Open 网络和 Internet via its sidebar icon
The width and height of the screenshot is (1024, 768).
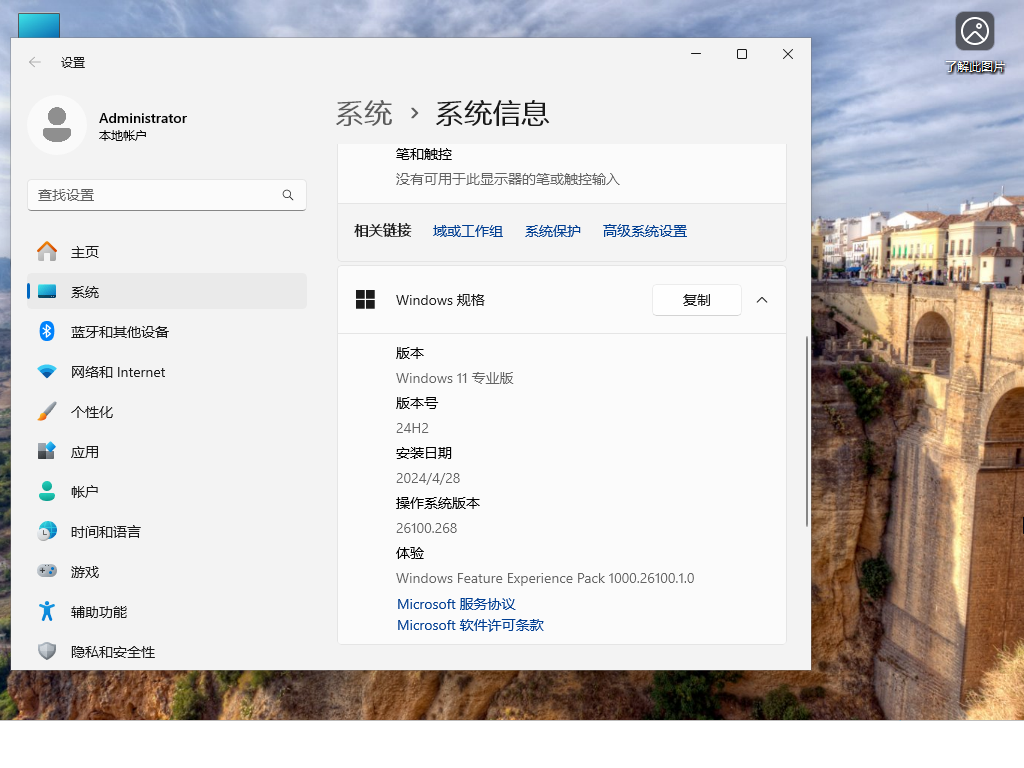pyautogui.click(x=46, y=371)
